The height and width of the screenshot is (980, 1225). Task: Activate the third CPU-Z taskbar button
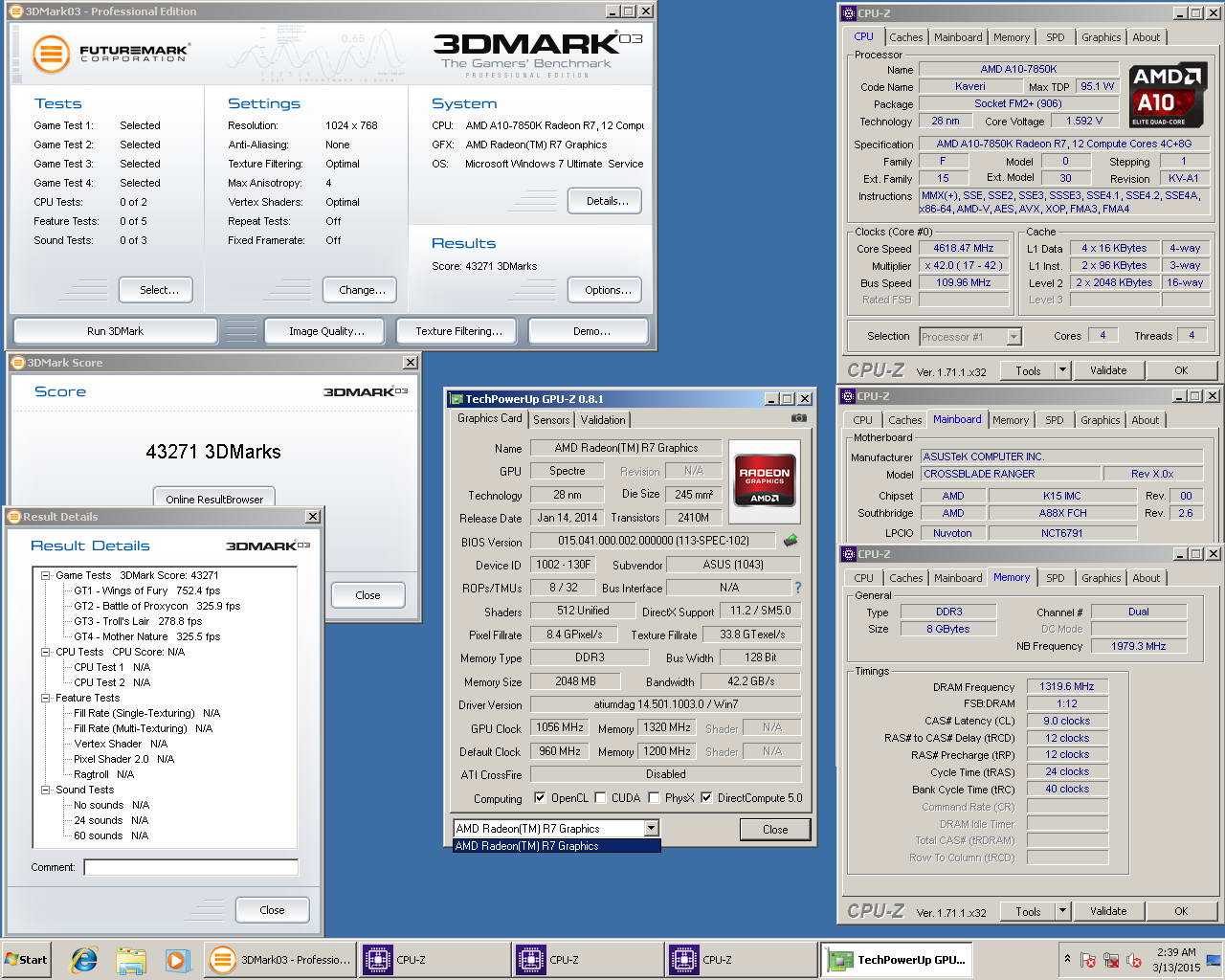pyautogui.click(x=740, y=960)
